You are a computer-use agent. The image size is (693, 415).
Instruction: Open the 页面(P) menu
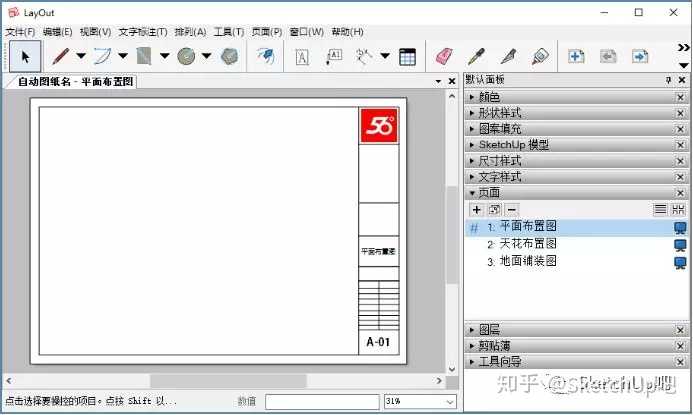point(267,32)
